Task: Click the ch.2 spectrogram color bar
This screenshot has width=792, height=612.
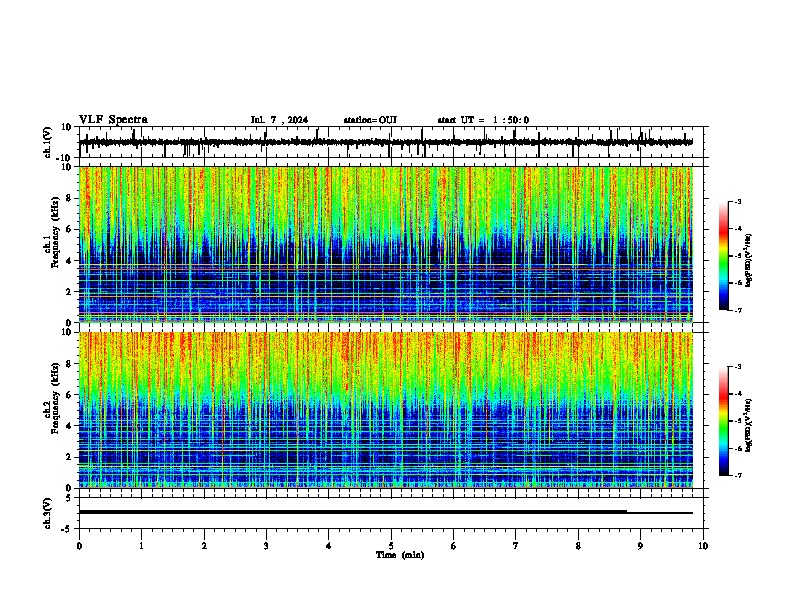Action: pos(724,421)
